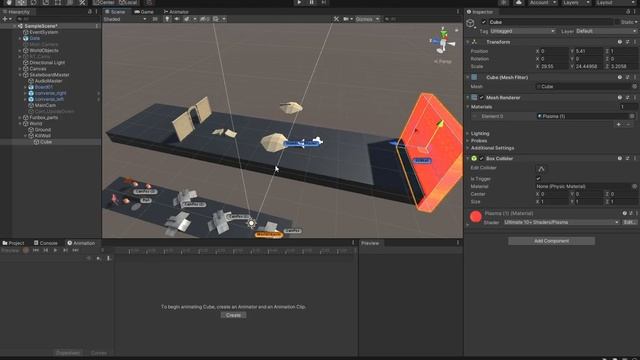Toggle pivot Center button in top toolbar
The image size is (640, 360).
(x=104, y=2)
